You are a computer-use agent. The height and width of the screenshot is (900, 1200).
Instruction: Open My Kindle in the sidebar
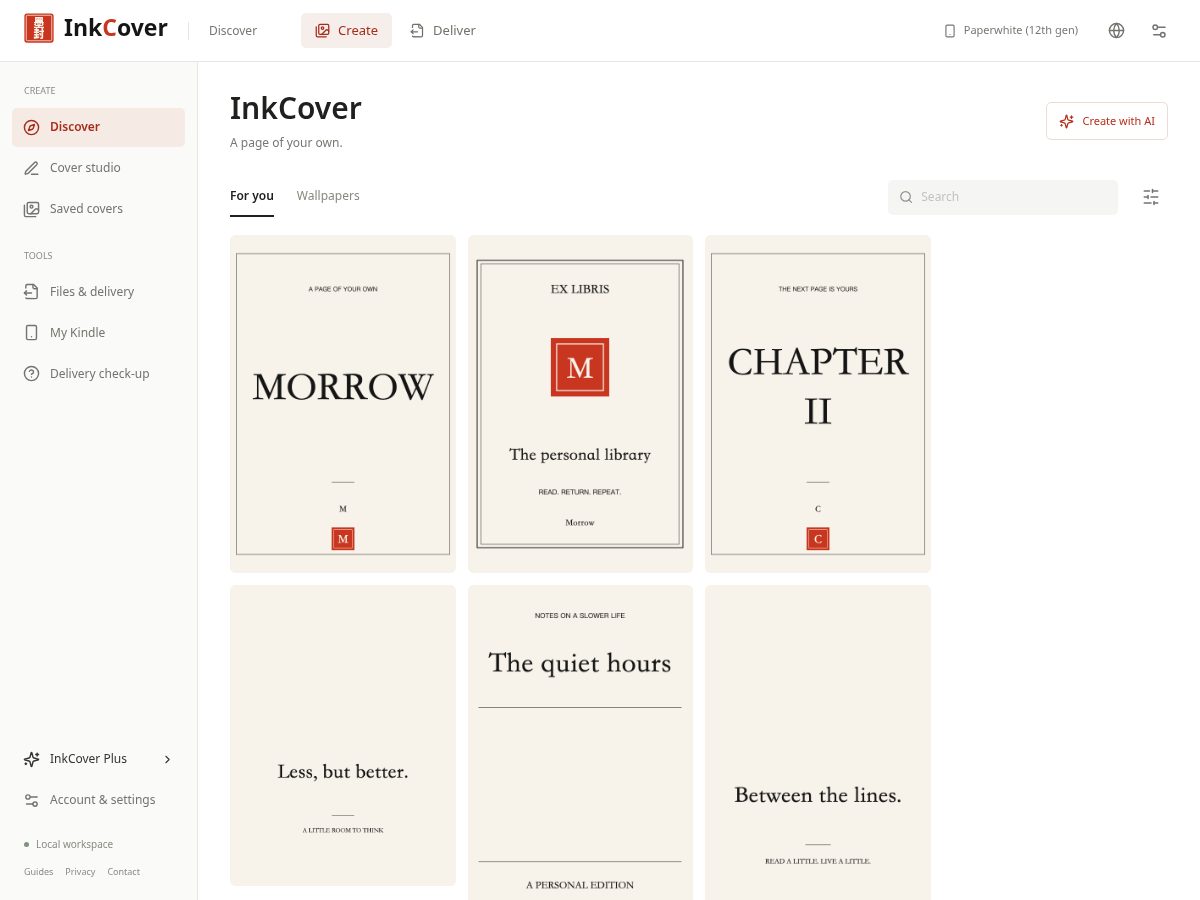[98, 333]
